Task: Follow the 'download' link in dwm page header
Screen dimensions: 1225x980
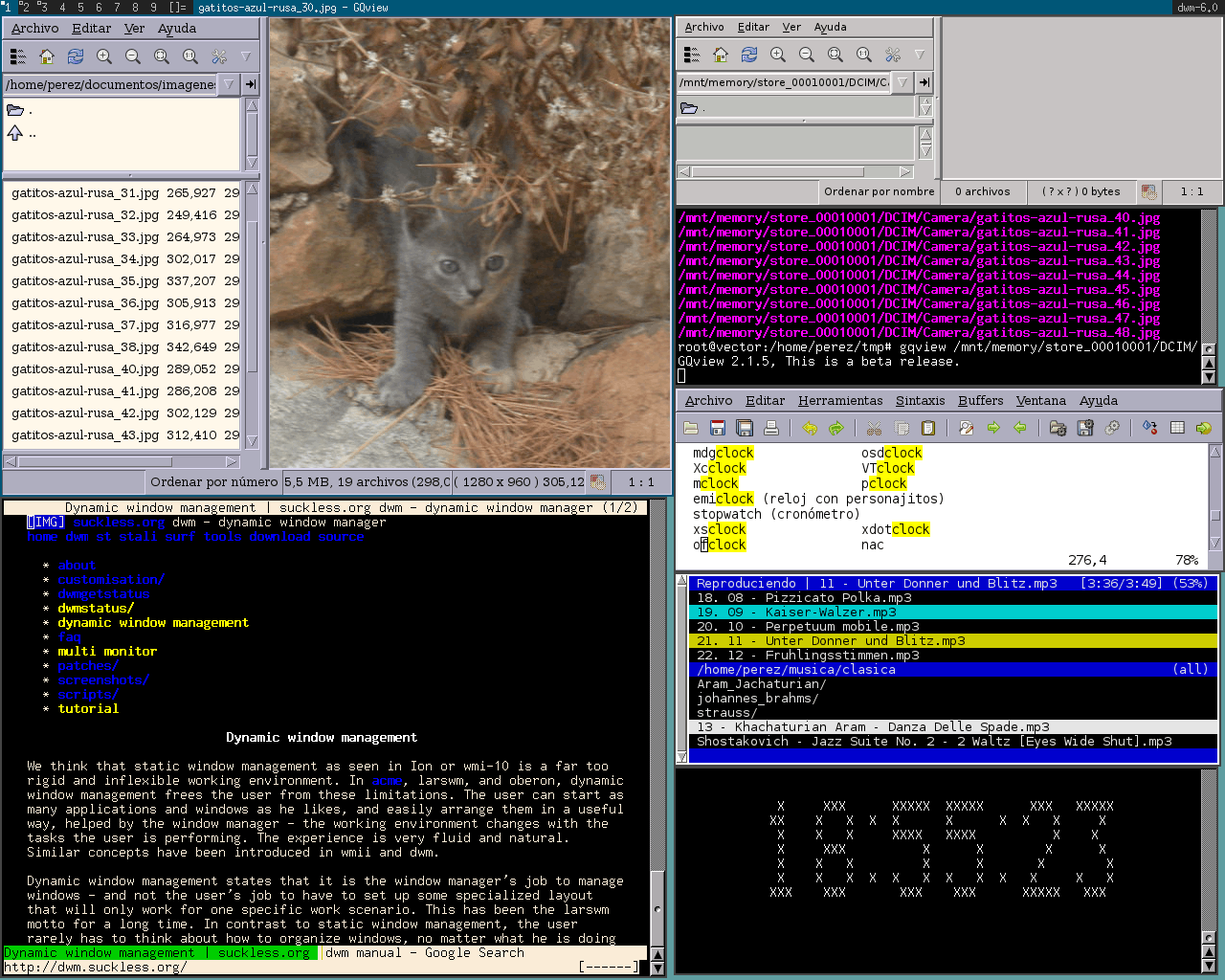Action: [x=279, y=537]
